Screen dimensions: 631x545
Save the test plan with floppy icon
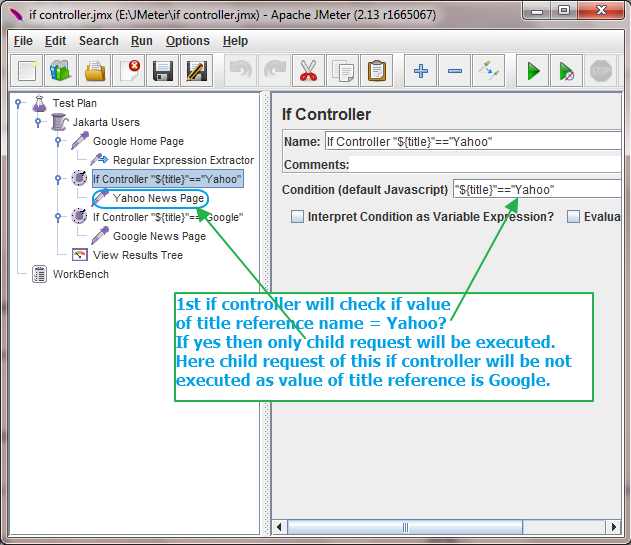pyautogui.click(x=163, y=71)
